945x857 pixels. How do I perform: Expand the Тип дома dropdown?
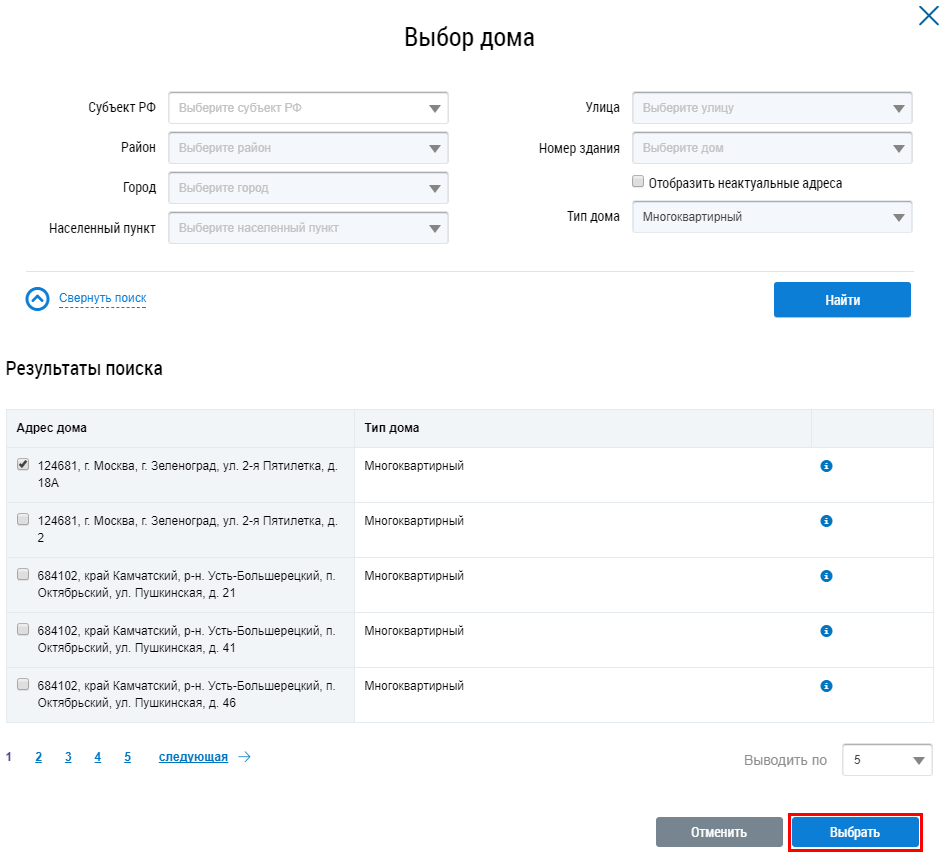pyautogui.click(x=772, y=217)
